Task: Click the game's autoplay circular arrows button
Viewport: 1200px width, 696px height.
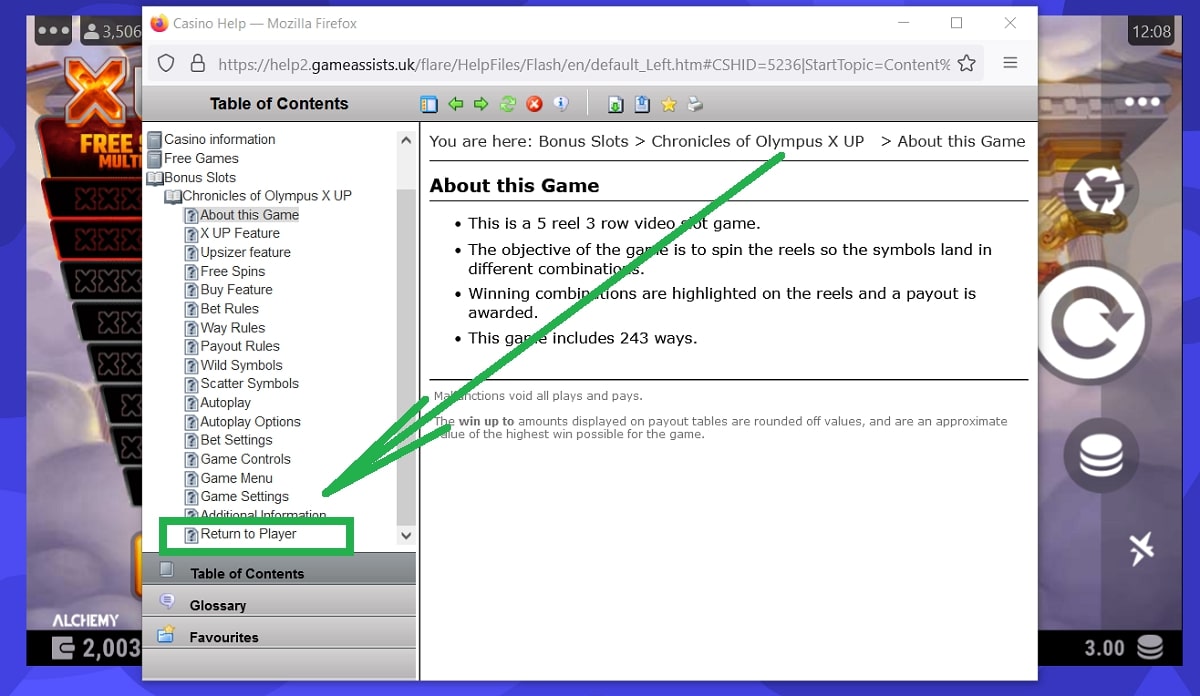Action: tap(1101, 190)
